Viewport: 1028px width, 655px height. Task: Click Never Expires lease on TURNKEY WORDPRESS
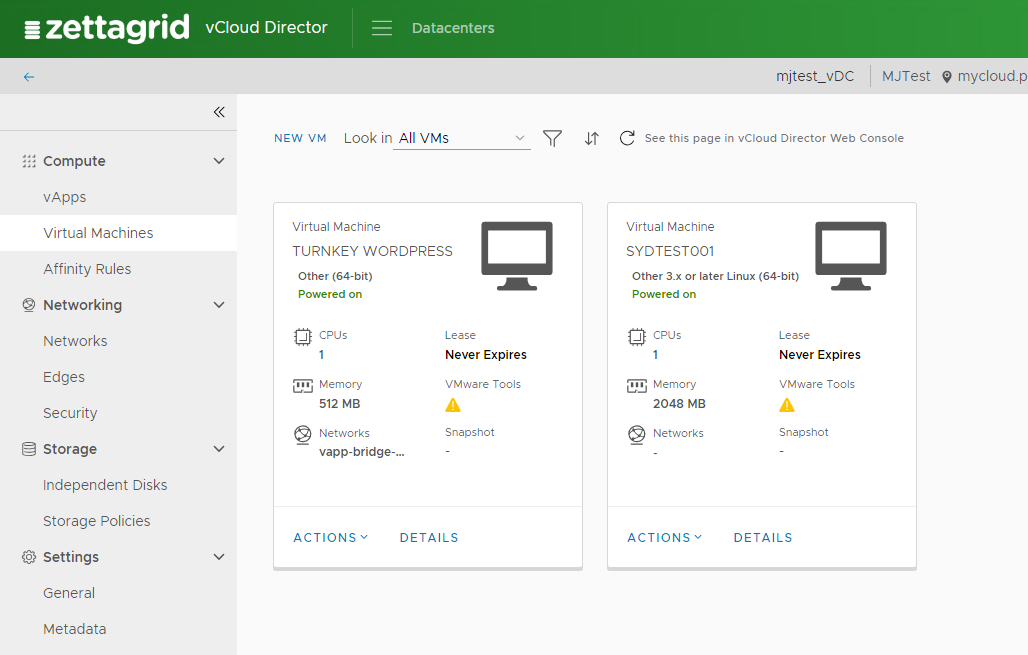pos(486,355)
